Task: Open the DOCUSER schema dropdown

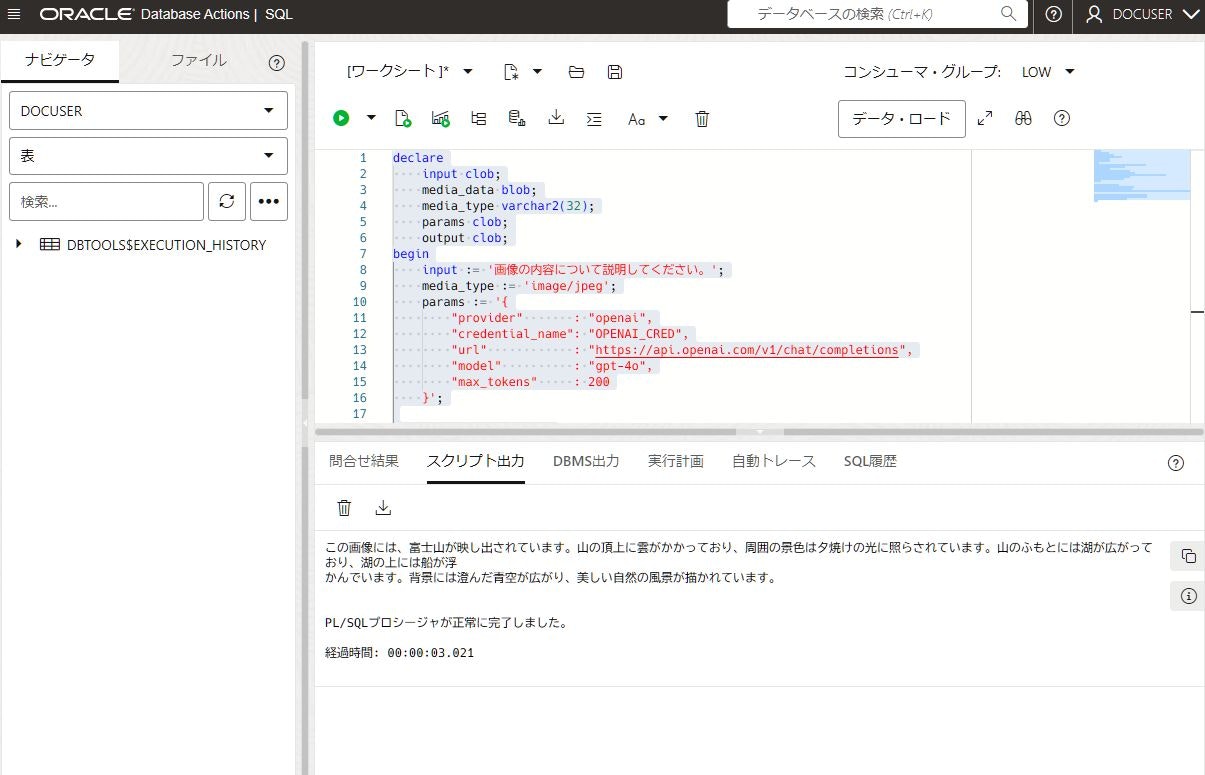Action: point(148,110)
